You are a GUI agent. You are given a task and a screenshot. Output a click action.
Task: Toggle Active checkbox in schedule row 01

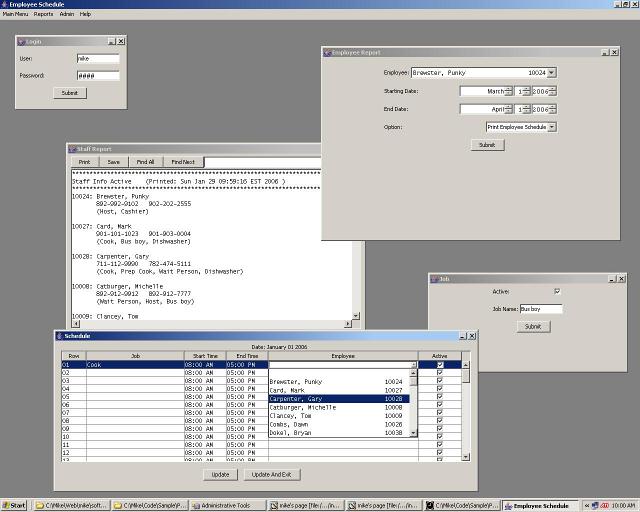point(440,365)
